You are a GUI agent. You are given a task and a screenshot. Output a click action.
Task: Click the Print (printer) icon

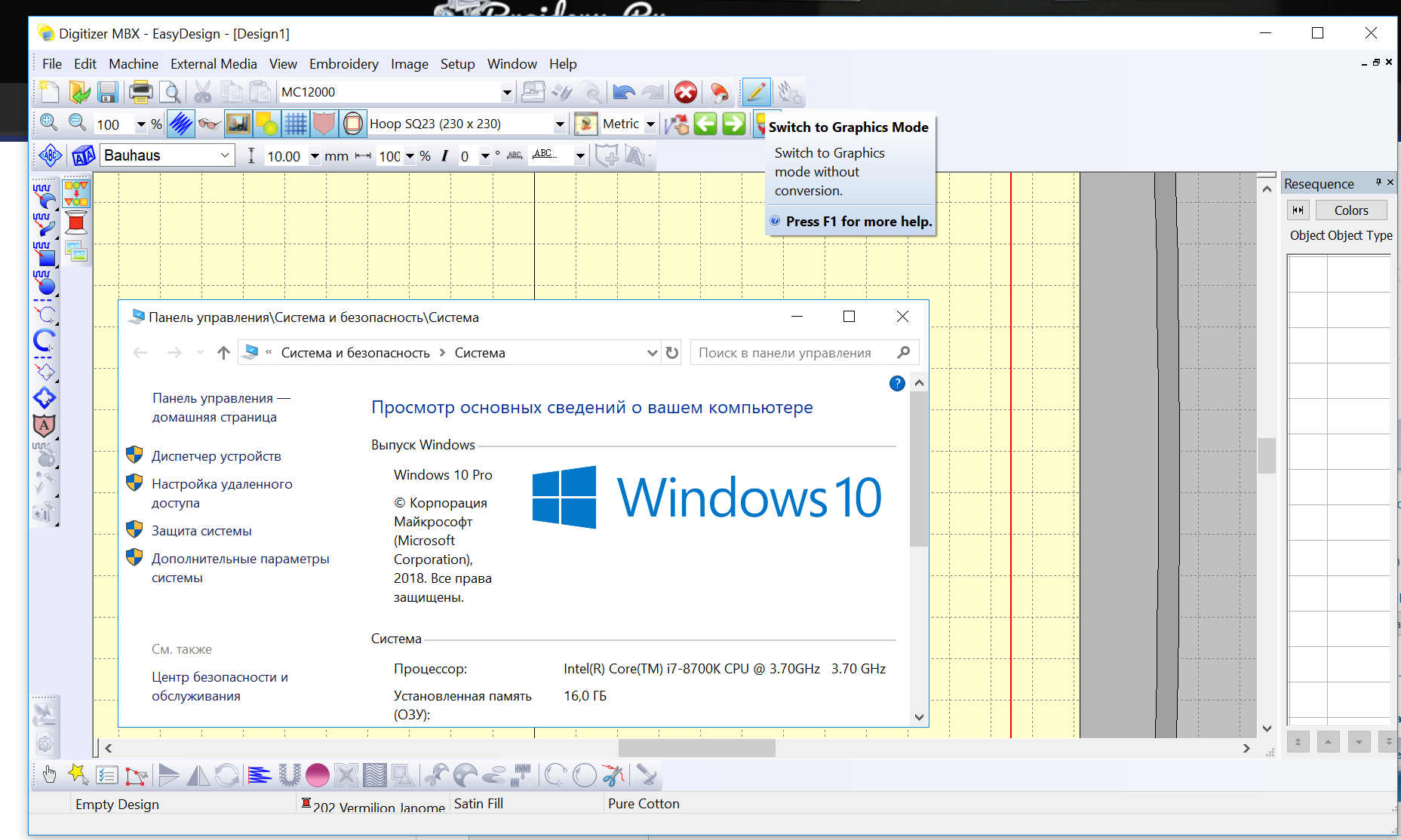click(140, 92)
